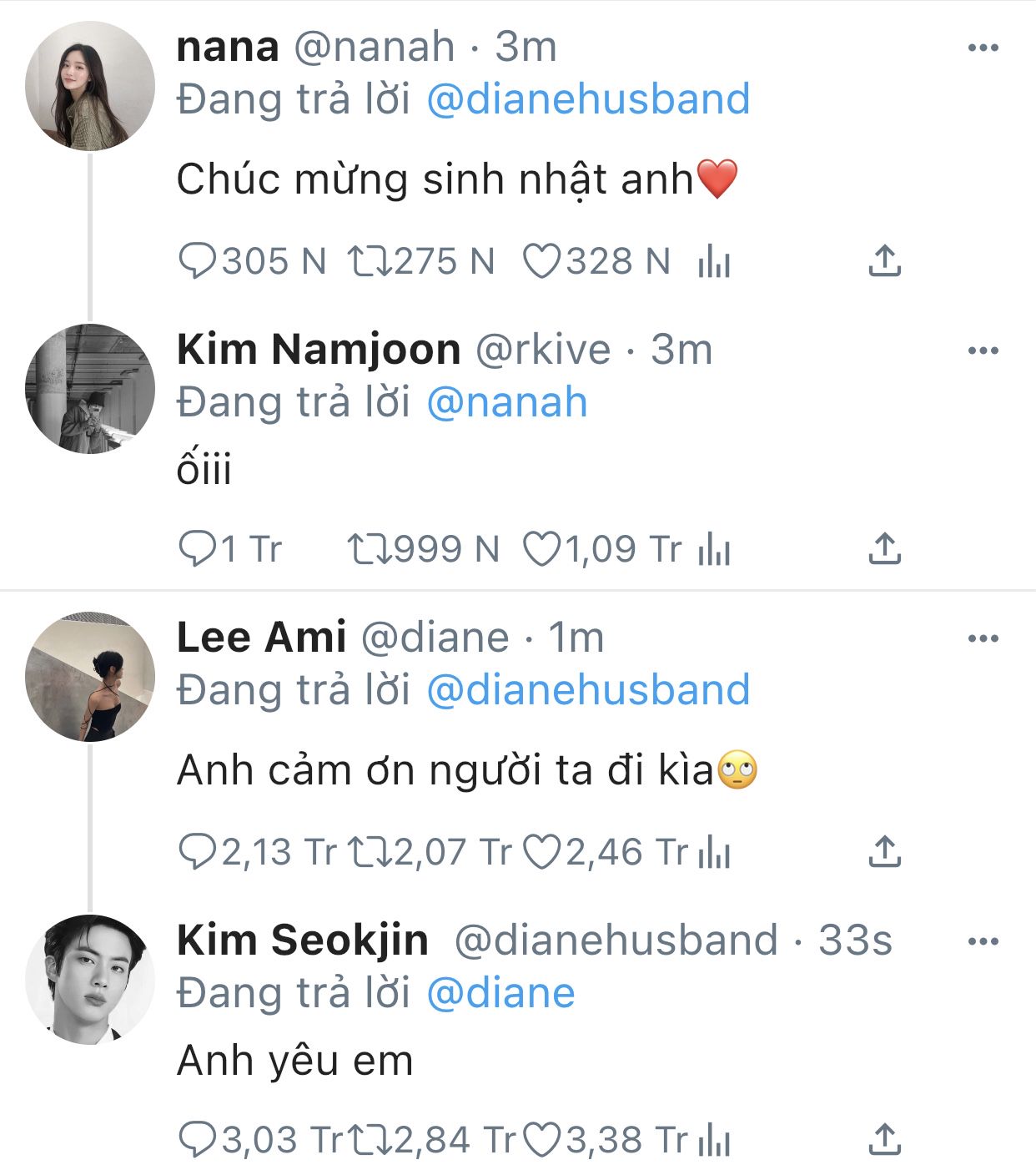
Task: Open reply on Lee Ami's tweet
Action: click(x=198, y=852)
